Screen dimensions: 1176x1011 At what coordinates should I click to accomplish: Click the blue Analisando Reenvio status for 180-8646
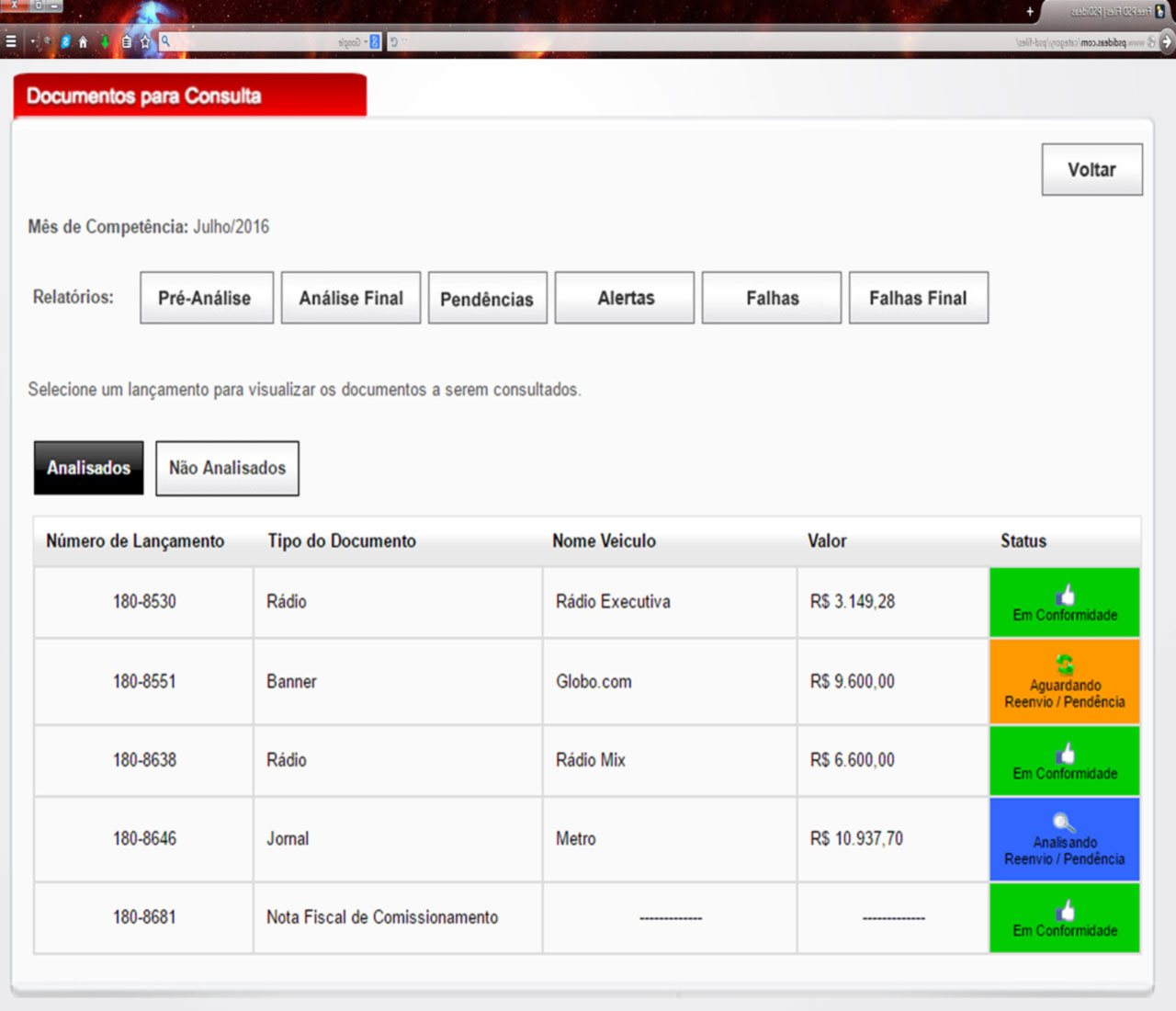tap(1064, 839)
